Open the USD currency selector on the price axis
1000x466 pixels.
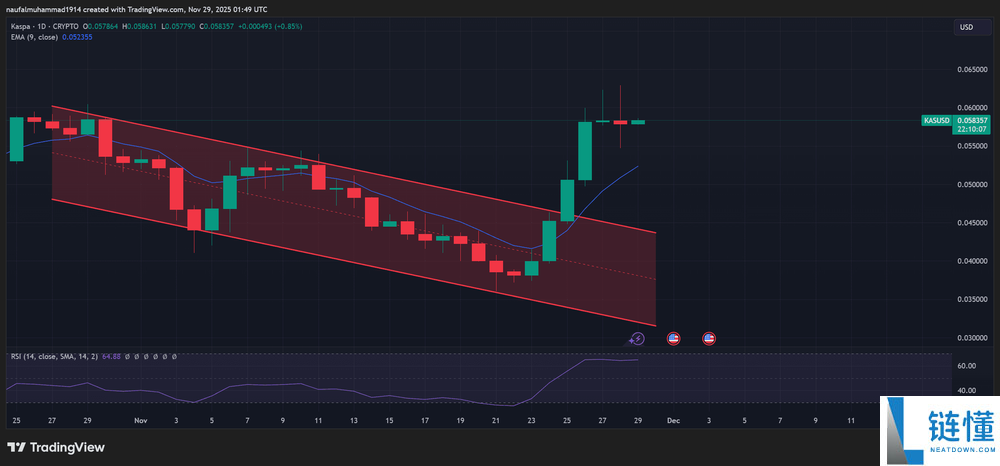click(x=966, y=27)
